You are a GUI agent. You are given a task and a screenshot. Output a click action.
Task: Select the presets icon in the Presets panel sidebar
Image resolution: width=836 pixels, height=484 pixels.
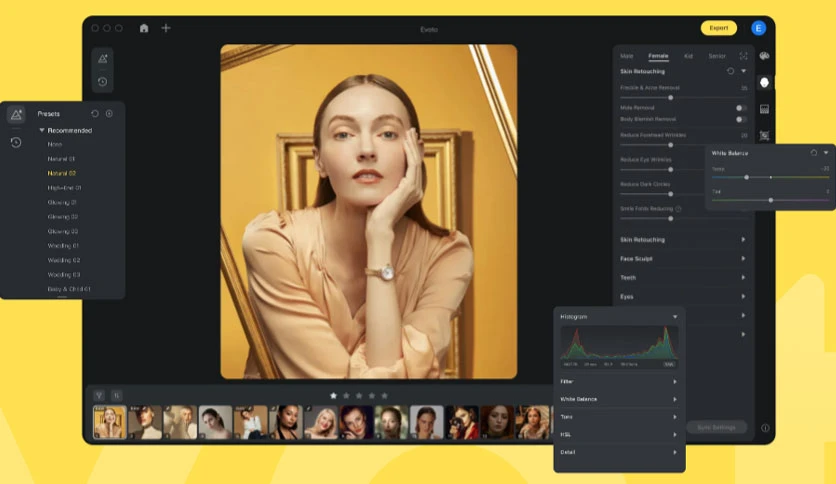17,114
